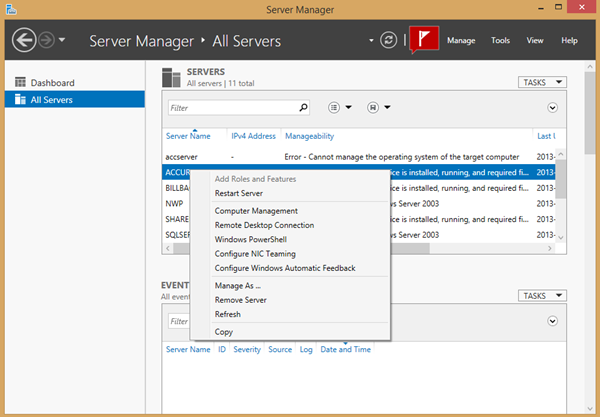This screenshot has height=417, width=600.
Task: Click the back navigation arrow
Action: coord(24,41)
